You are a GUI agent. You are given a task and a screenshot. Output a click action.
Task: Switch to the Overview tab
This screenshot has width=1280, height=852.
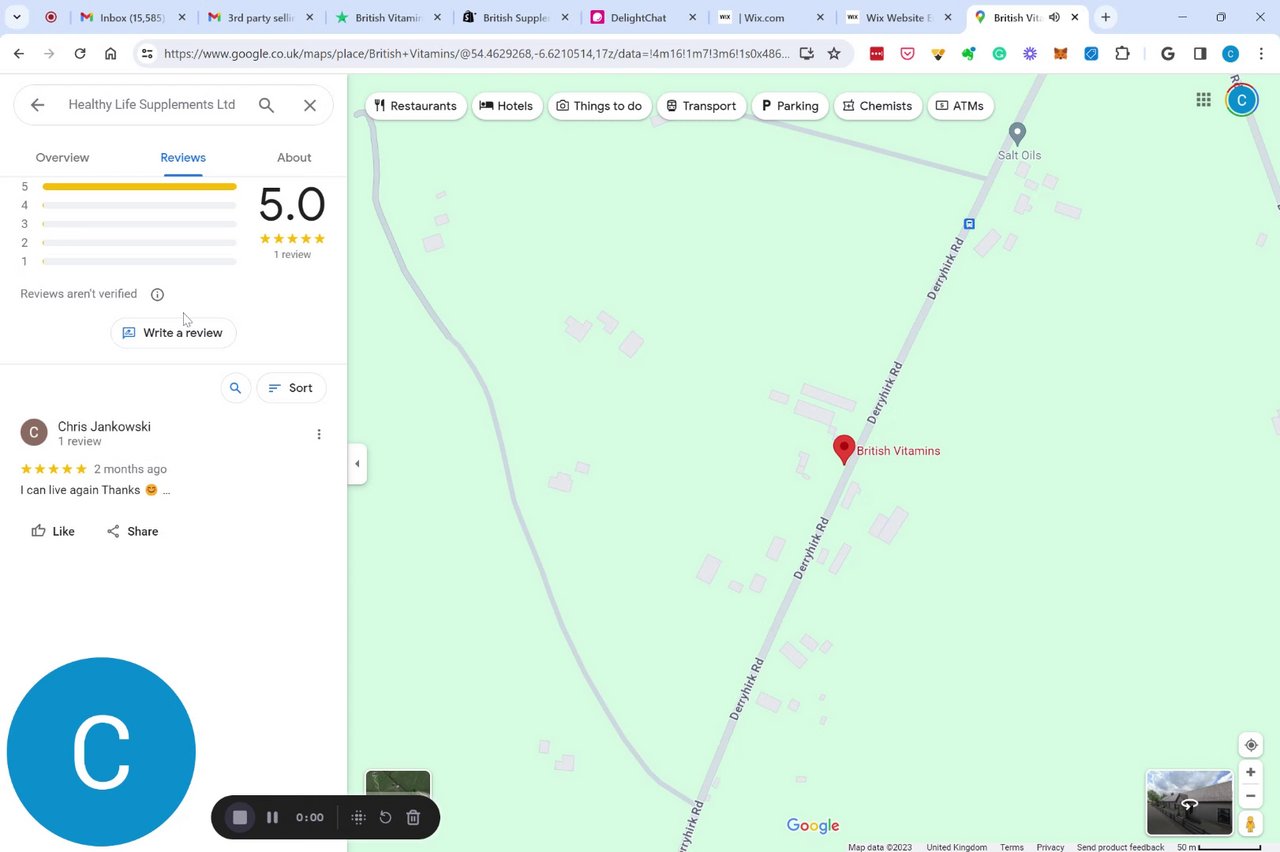[x=62, y=158]
